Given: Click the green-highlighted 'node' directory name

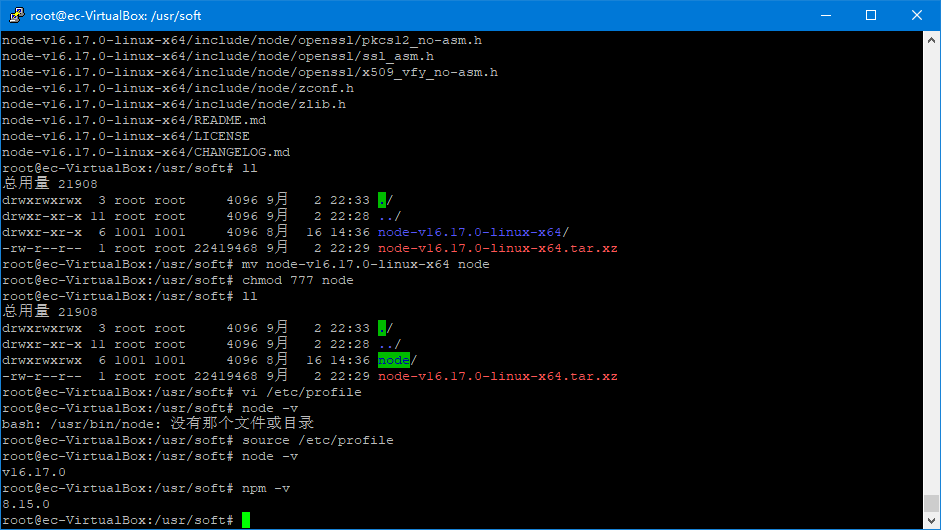Looking at the screenshot, I should pos(394,360).
